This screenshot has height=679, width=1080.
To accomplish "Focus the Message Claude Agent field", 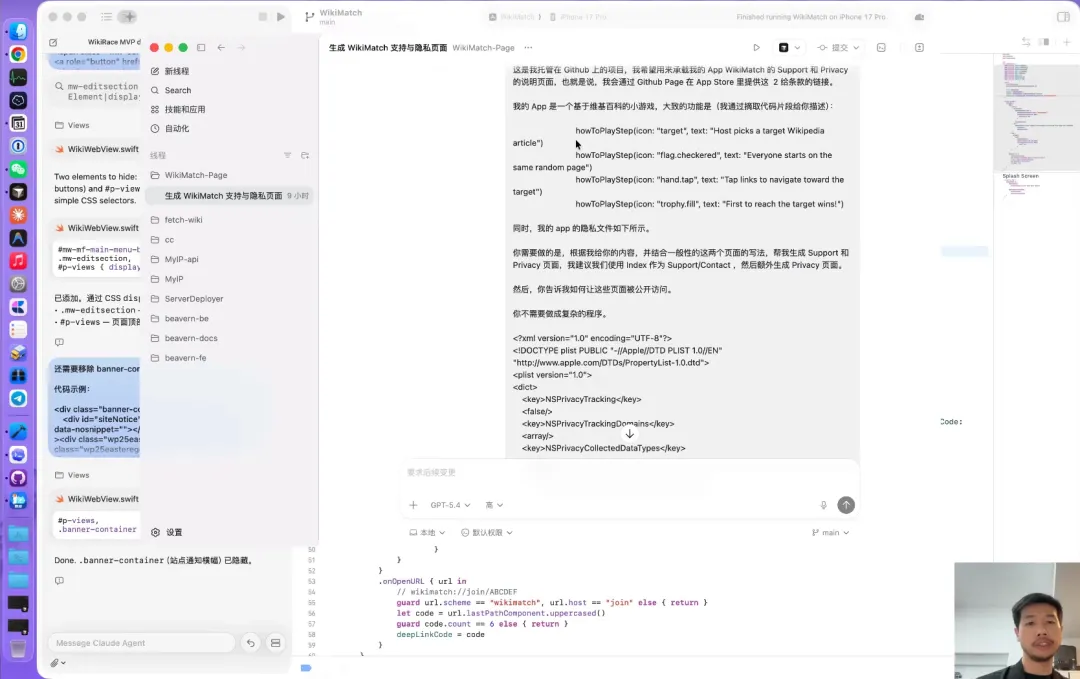I will [x=141, y=643].
